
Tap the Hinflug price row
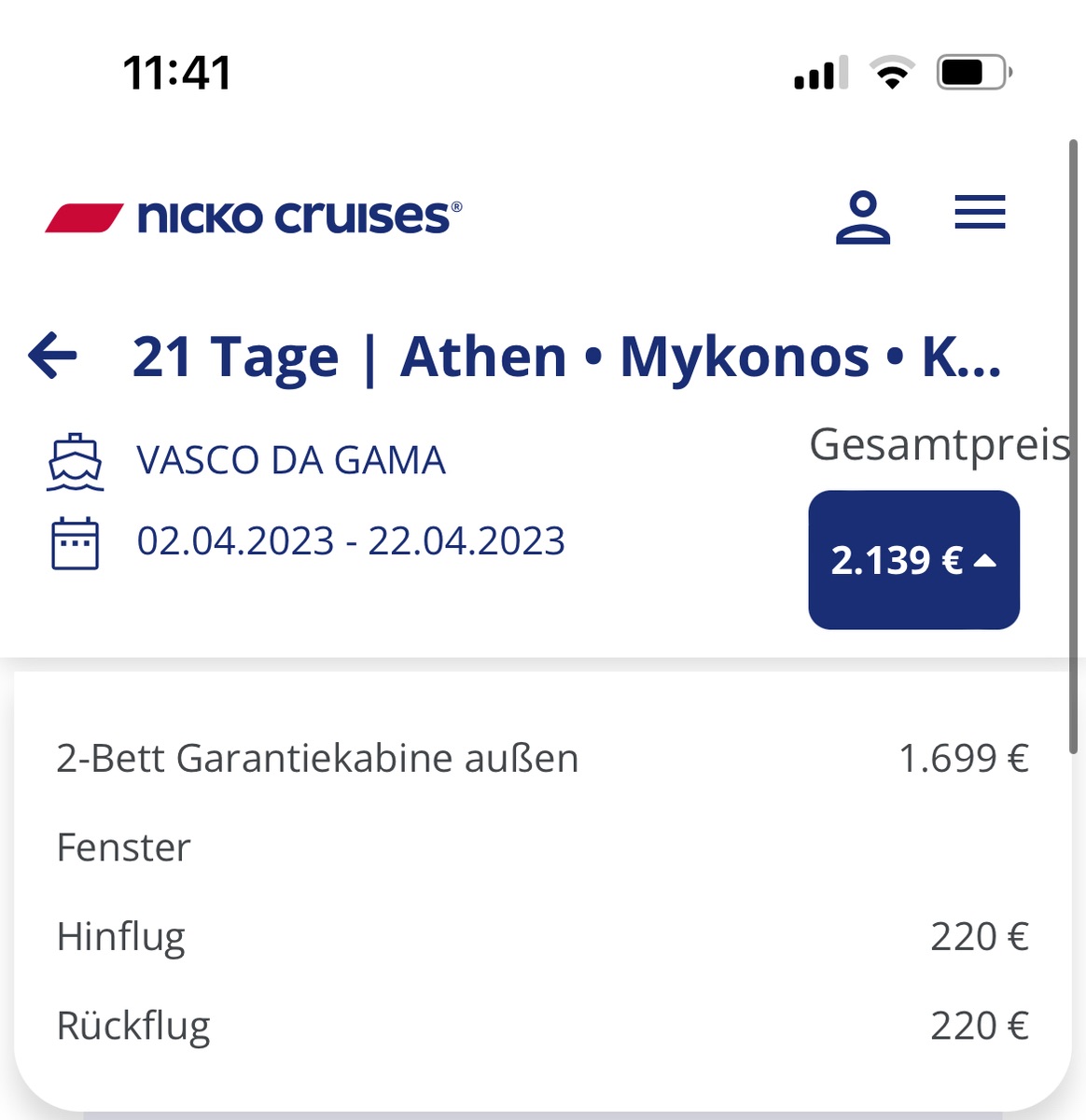542,937
